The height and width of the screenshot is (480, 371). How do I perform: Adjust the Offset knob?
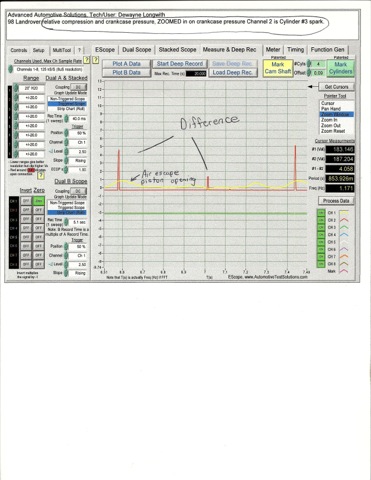coord(309,73)
